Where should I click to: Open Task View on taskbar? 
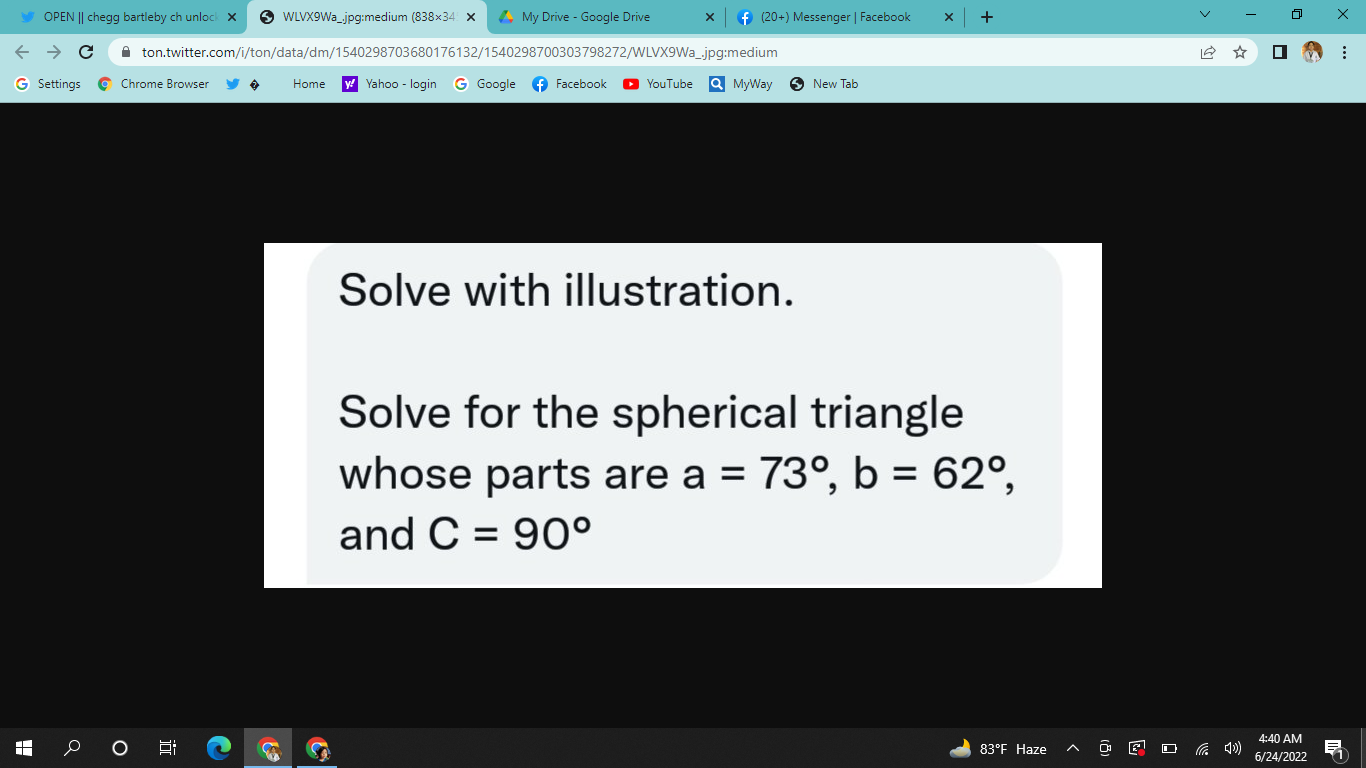point(168,748)
